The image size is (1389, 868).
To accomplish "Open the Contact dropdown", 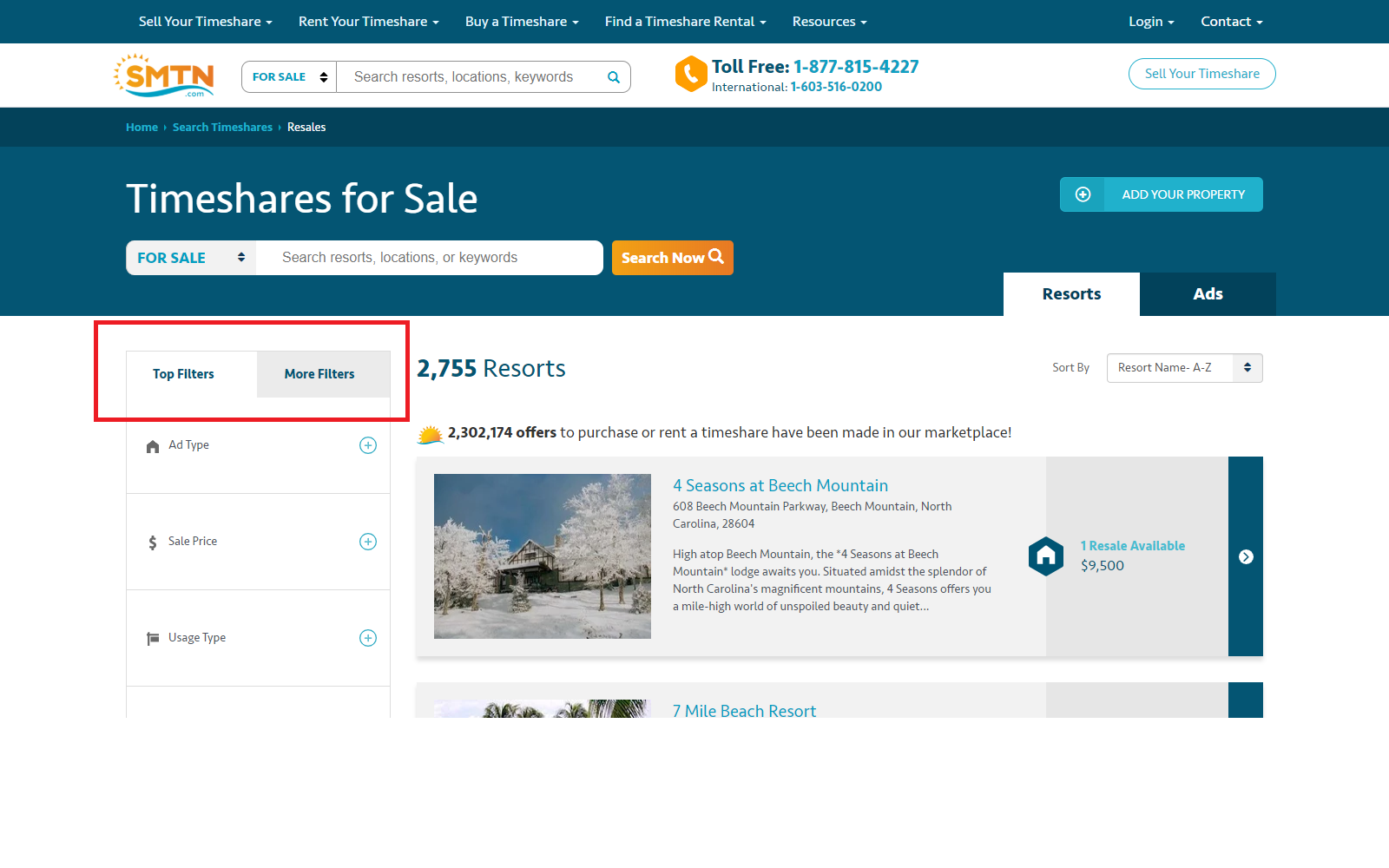I will pyautogui.click(x=1232, y=22).
